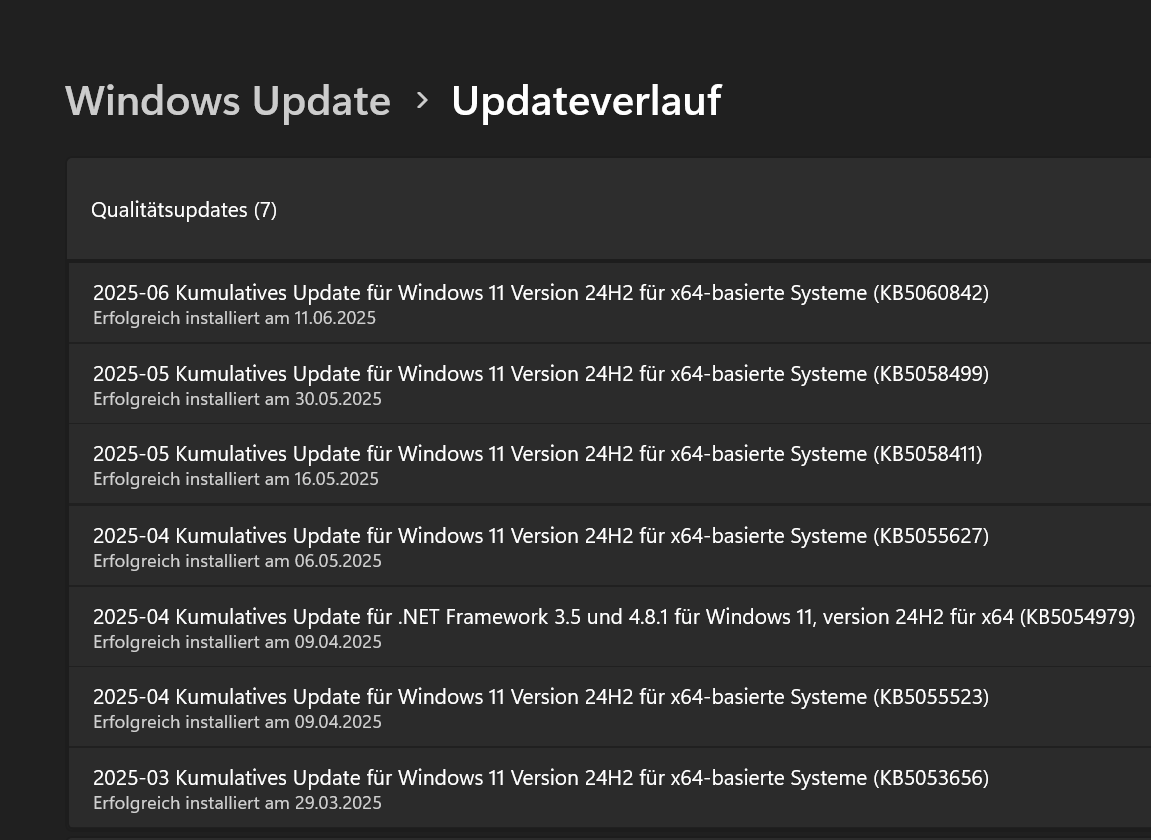1151x840 pixels.
Task: Select installation date of KB5060842
Action: click(234, 318)
